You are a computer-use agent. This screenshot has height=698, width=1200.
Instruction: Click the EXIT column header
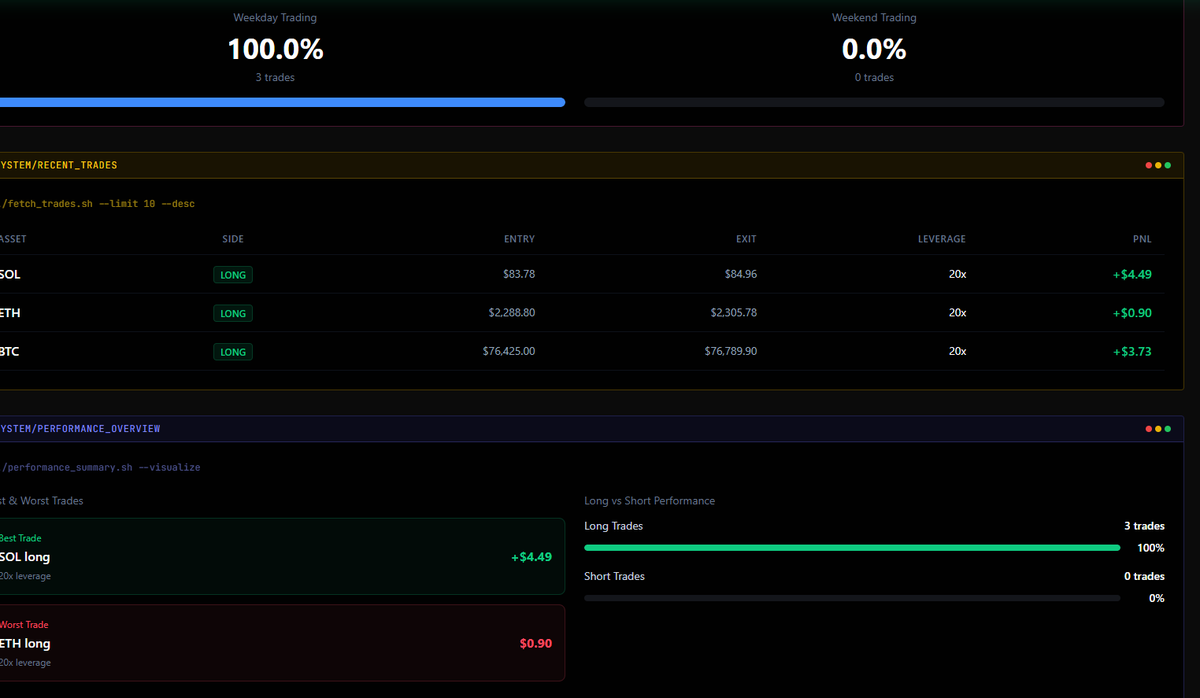746,239
